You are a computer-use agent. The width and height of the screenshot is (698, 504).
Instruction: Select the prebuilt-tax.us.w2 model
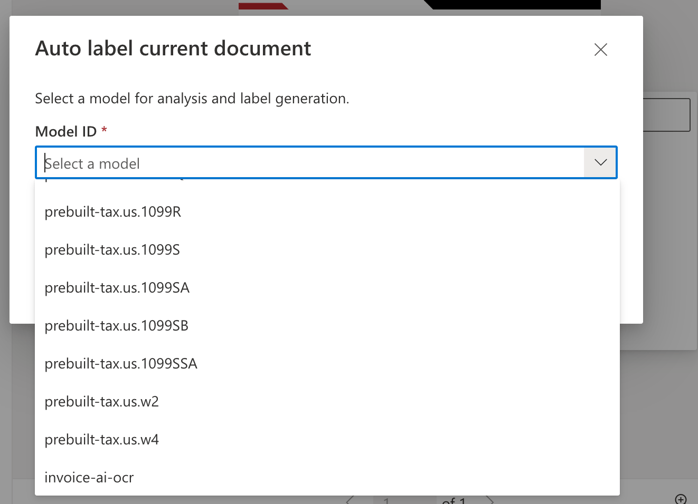[x=102, y=402]
